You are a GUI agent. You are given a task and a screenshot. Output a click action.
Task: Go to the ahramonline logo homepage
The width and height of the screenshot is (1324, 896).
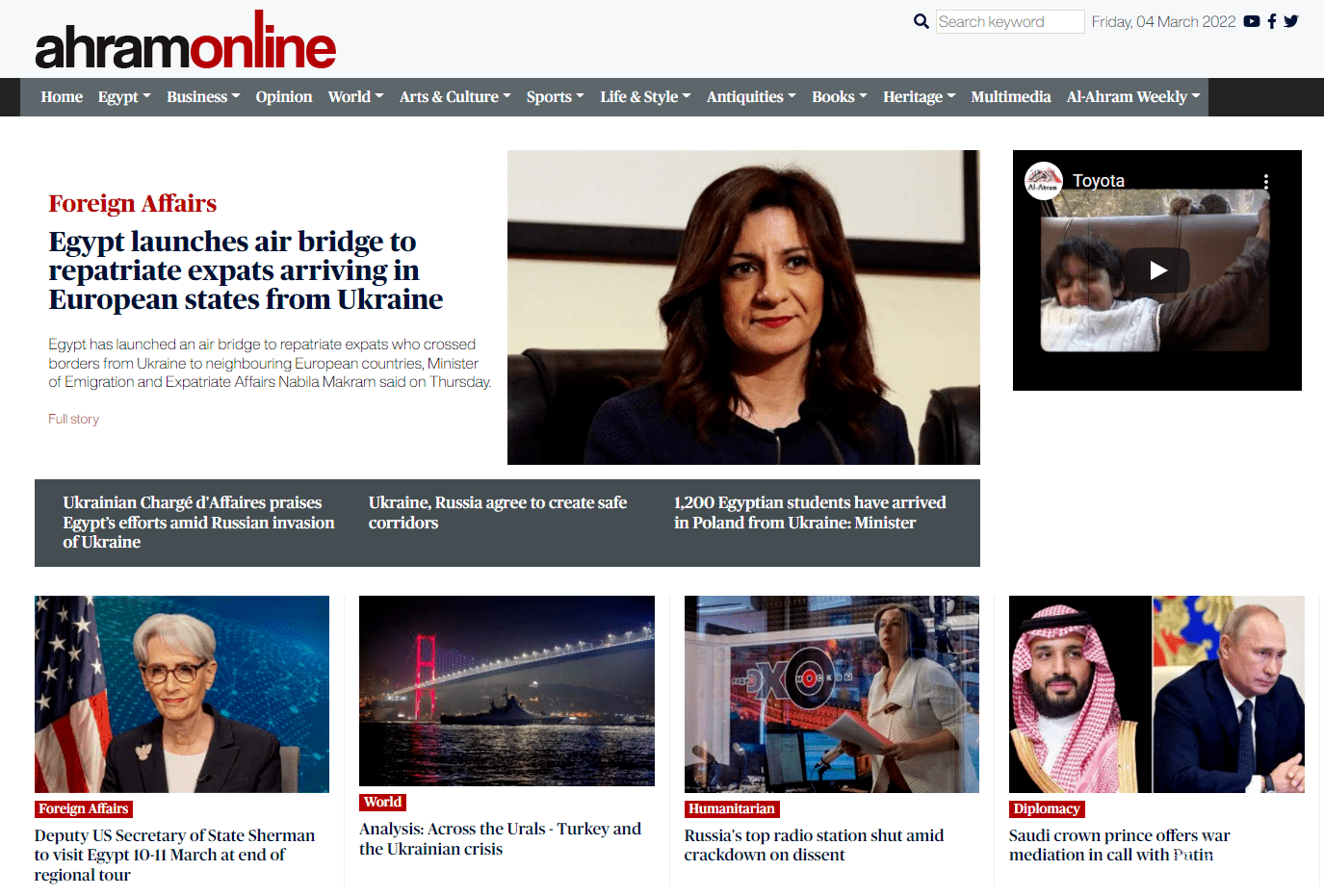(x=186, y=41)
